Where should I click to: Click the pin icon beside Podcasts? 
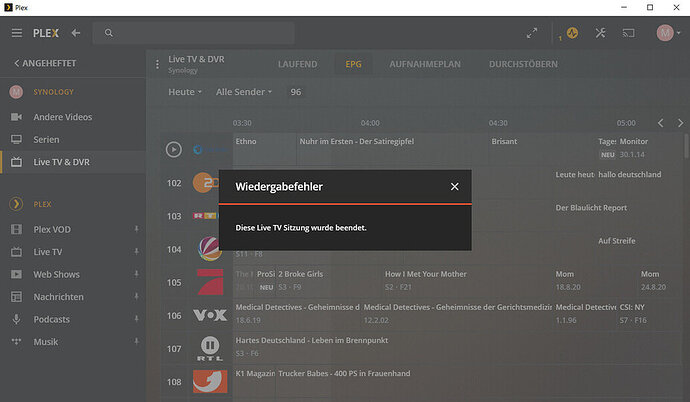(x=136, y=319)
